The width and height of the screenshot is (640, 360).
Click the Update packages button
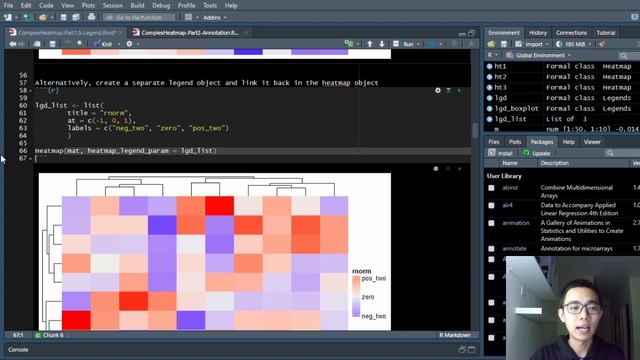tap(537, 153)
